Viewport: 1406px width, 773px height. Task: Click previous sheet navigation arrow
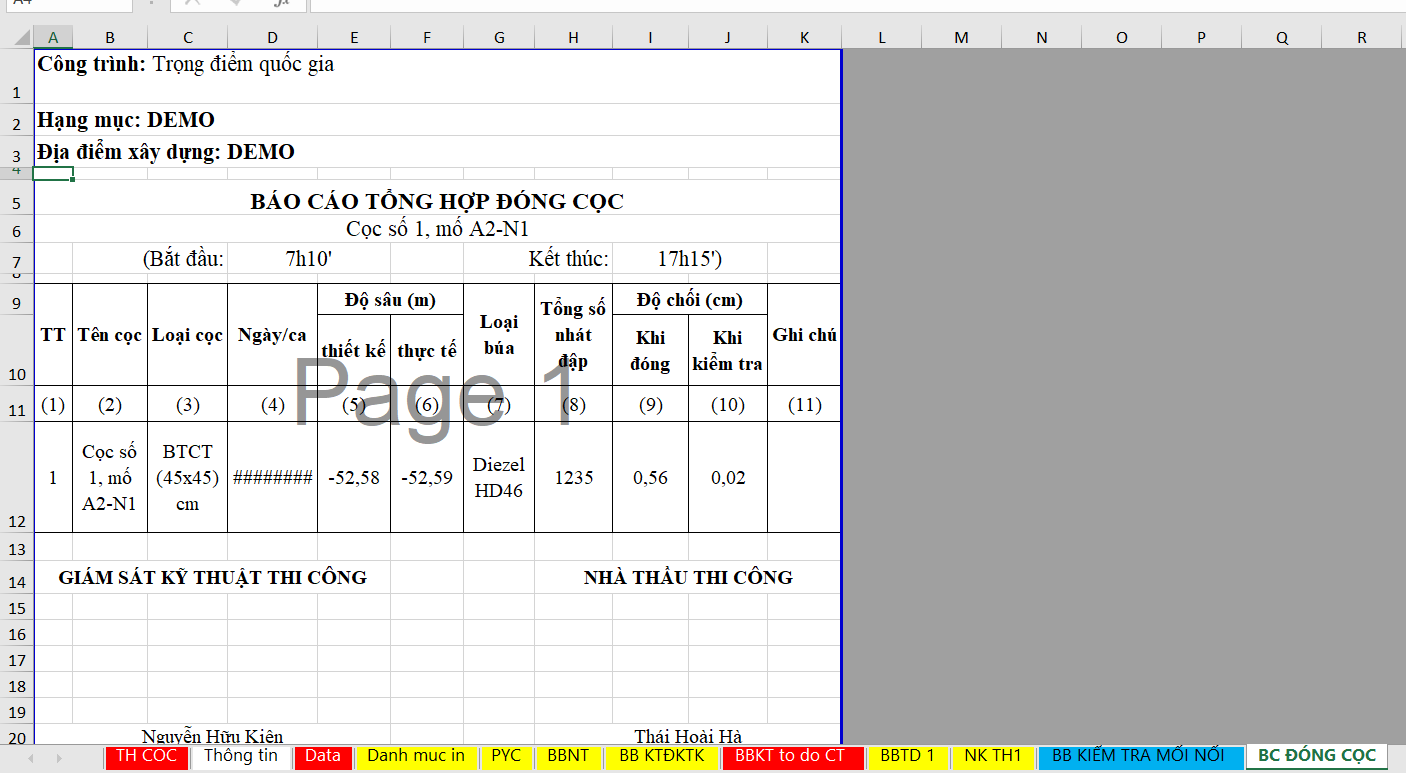[31, 758]
